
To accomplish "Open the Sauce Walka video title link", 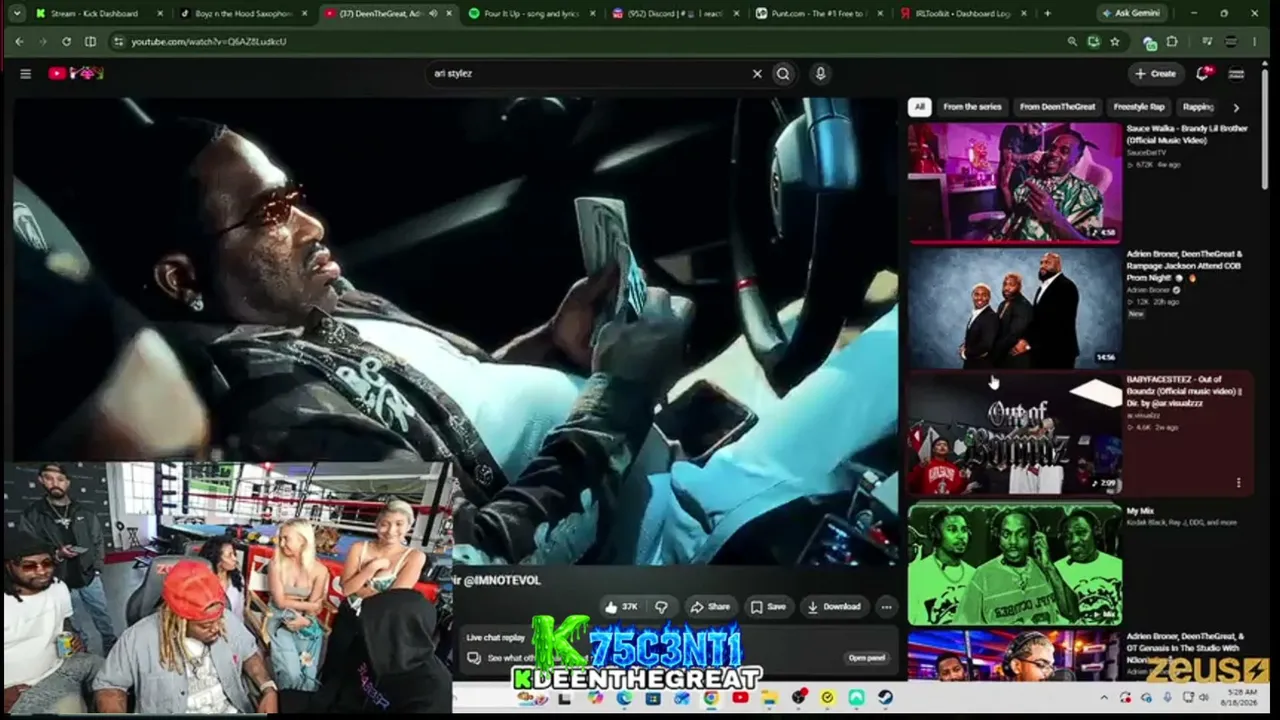I will (x=1187, y=134).
